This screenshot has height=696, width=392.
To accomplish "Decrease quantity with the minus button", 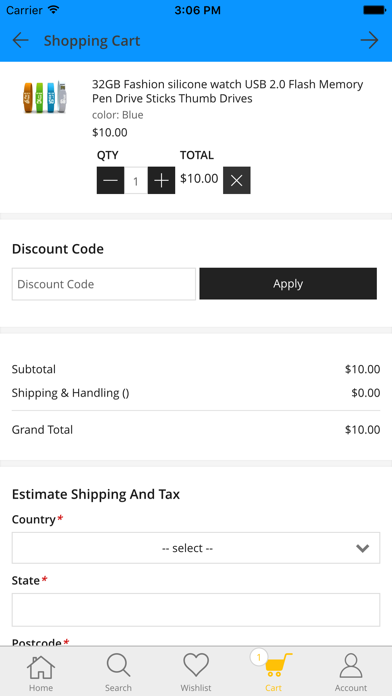I will pos(111,180).
